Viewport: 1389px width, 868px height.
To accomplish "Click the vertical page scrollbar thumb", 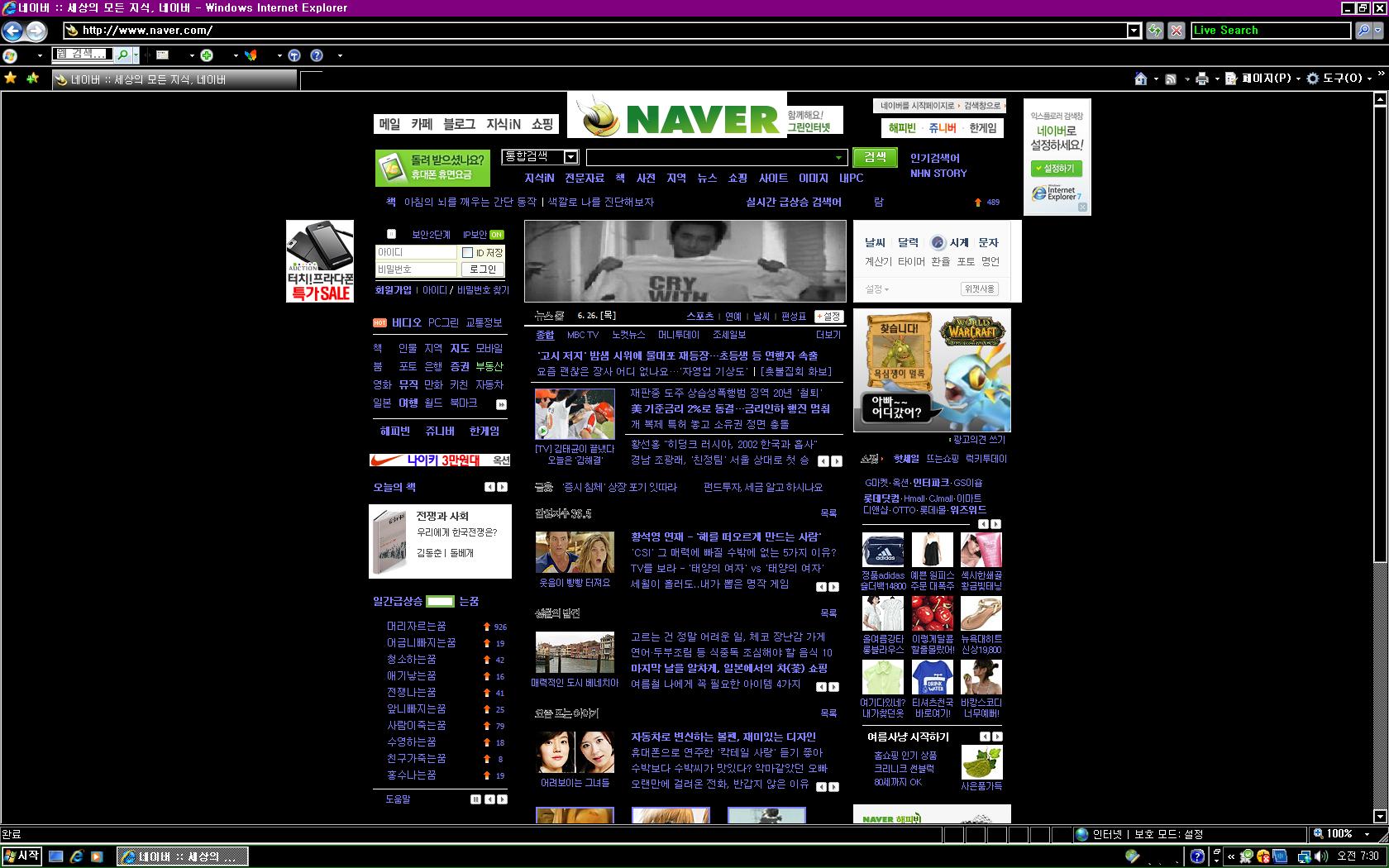I will (x=1379, y=333).
